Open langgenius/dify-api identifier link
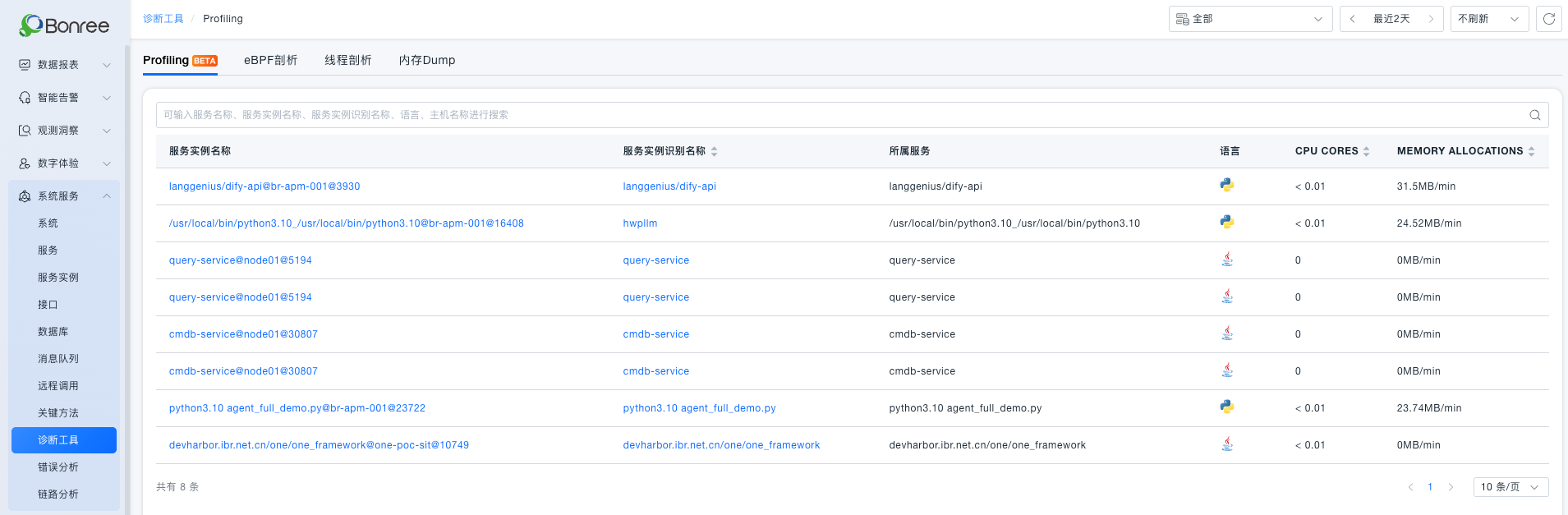The height and width of the screenshot is (515, 1568). 669,186
